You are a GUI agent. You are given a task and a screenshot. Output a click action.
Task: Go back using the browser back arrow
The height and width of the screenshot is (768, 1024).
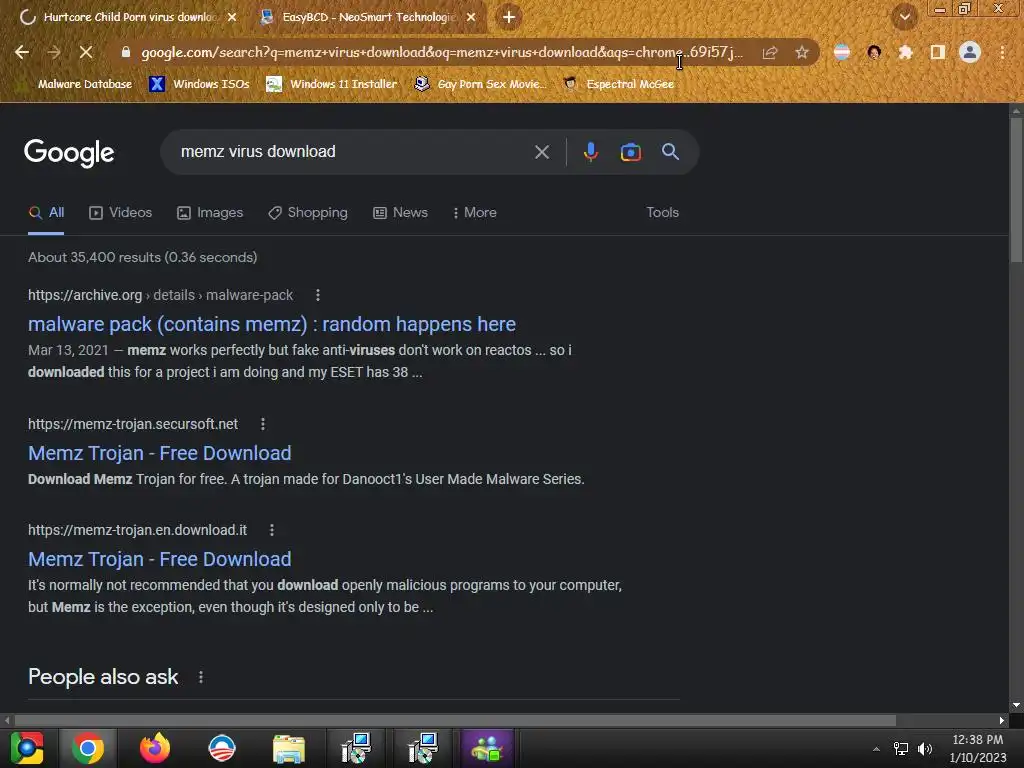point(22,52)
